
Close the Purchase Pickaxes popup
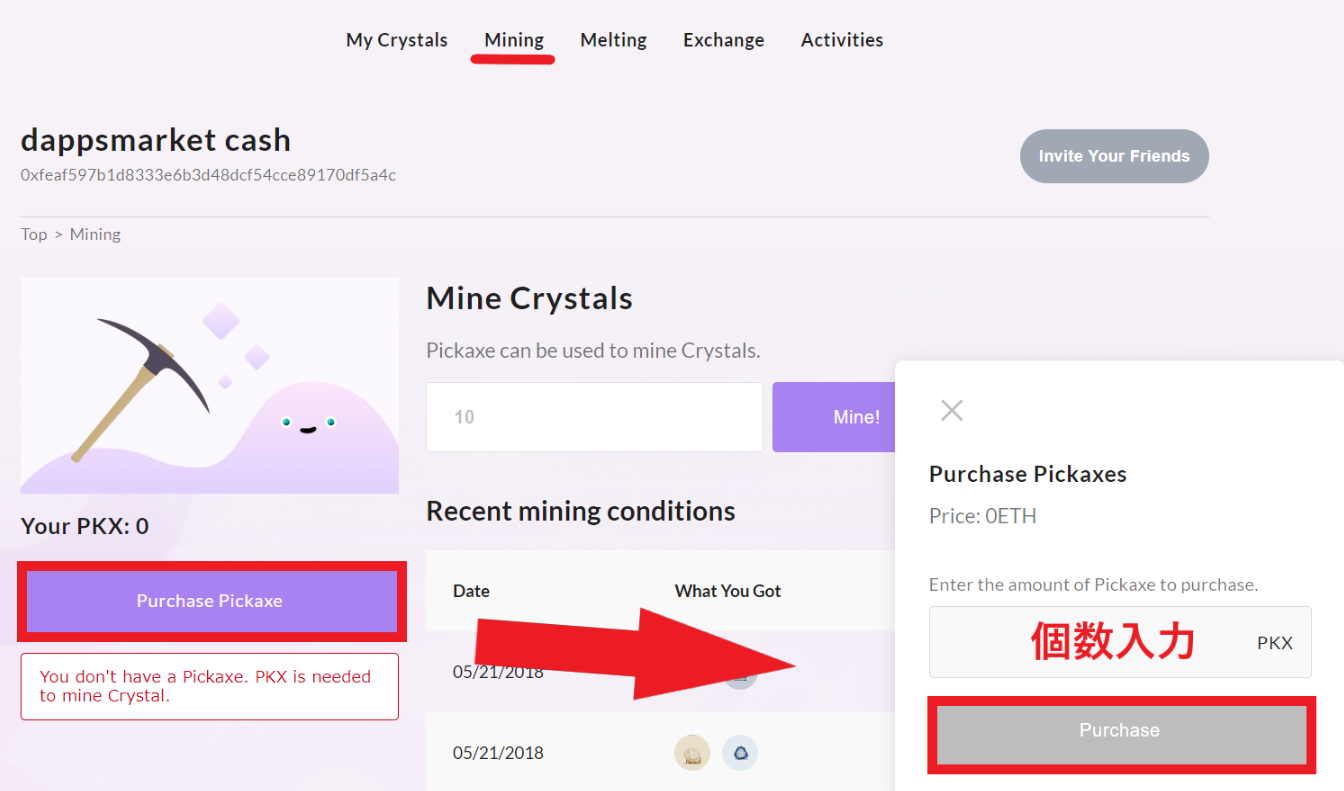click(x=952, y=410)
